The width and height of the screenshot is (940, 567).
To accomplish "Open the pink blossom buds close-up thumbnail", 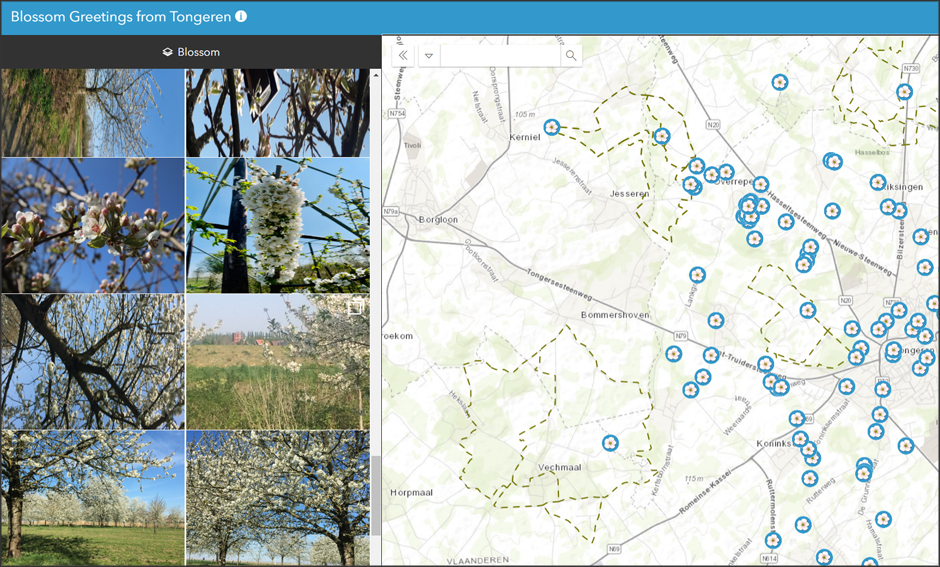I will 92,225.
